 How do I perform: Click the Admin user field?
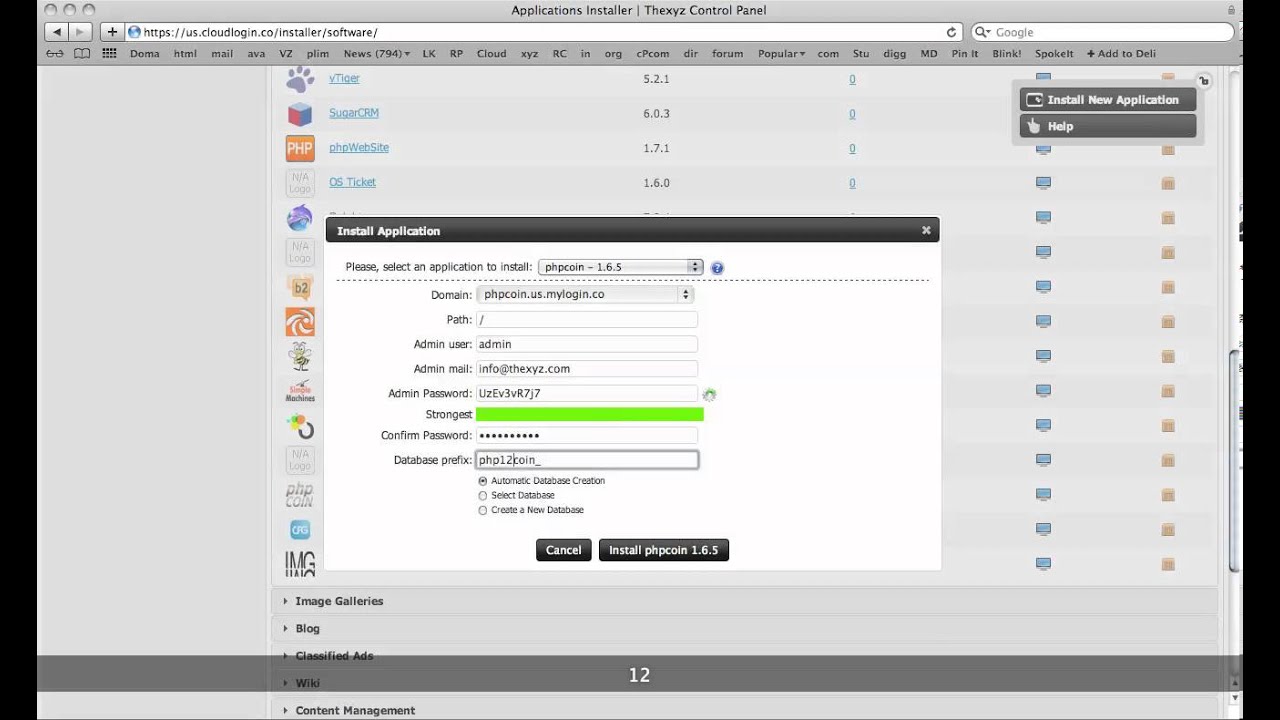pos(587,344)
